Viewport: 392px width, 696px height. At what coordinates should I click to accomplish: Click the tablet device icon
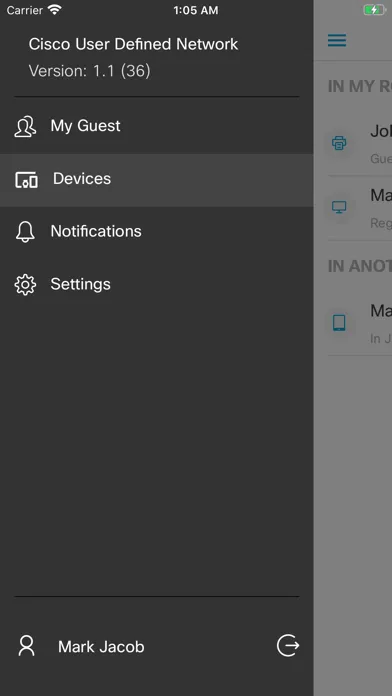coord(339,323)
